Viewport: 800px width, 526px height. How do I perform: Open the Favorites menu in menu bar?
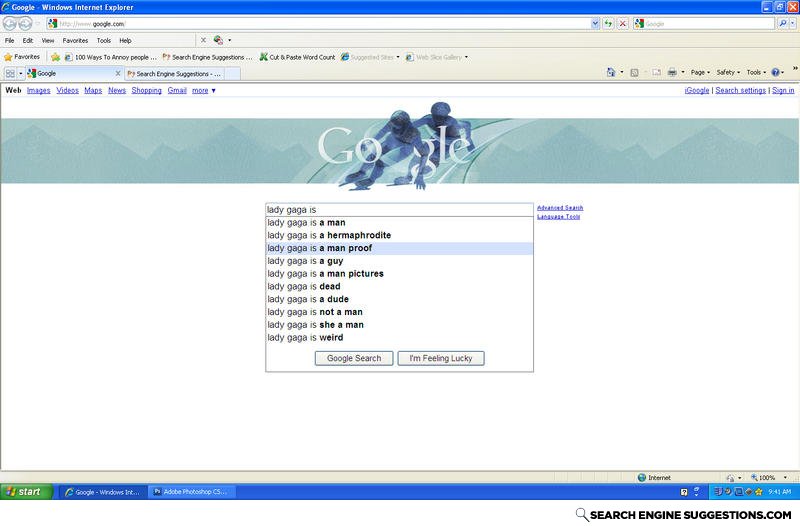[x=75, y=40]
